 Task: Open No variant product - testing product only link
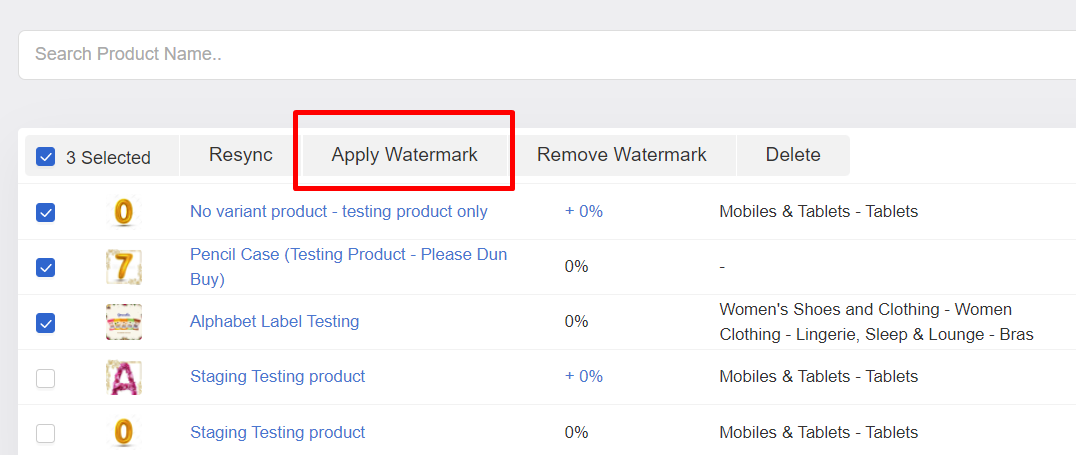pyautogui.click(x=339, y=211)
